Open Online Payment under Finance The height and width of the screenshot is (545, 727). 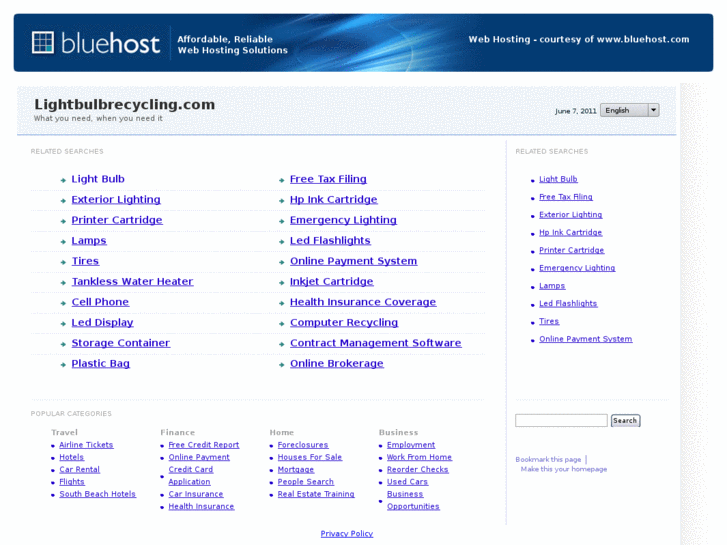[x=199, y=457]
